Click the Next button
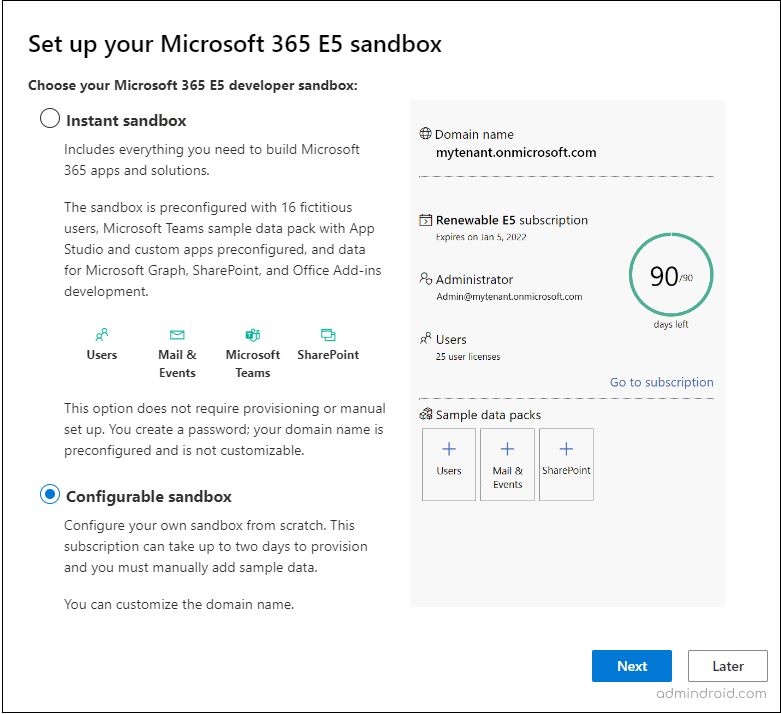 point(632,666)
